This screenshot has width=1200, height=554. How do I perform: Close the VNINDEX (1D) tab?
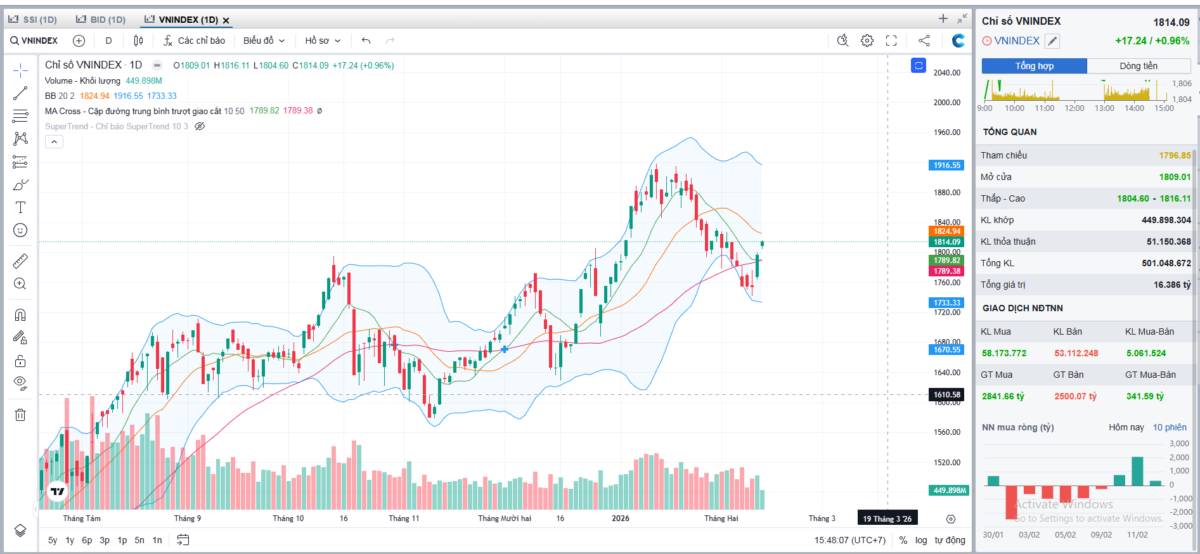[225, 20]
